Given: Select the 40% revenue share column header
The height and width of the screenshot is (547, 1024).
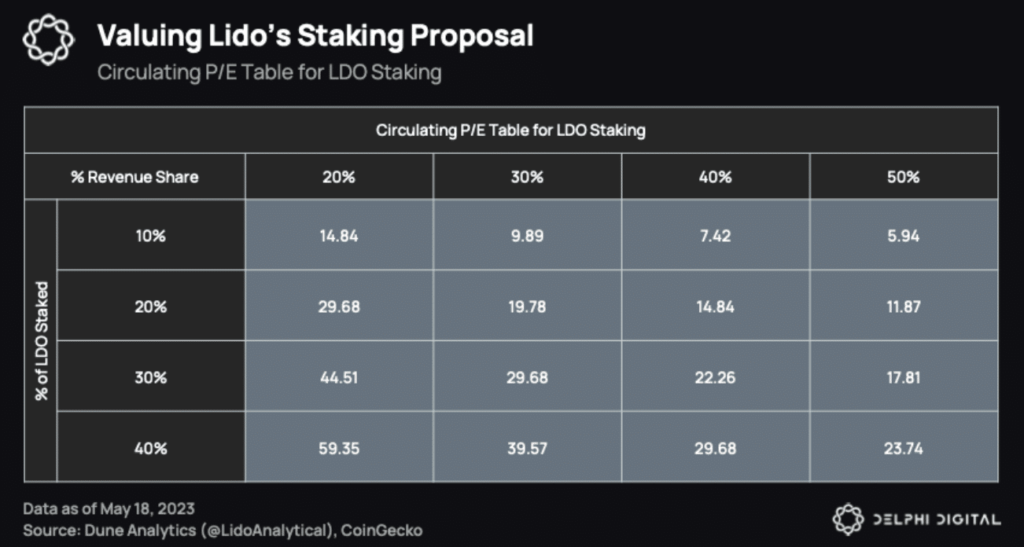Looking at the screenshot, I should click(715, 177).
